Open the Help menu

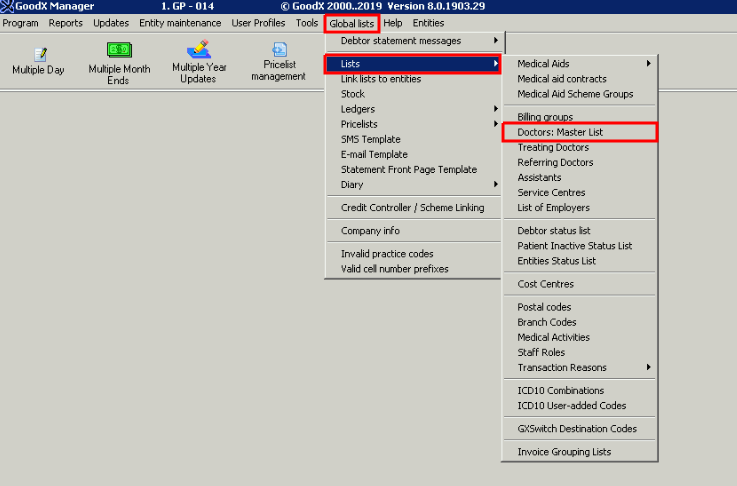[392, 23]
